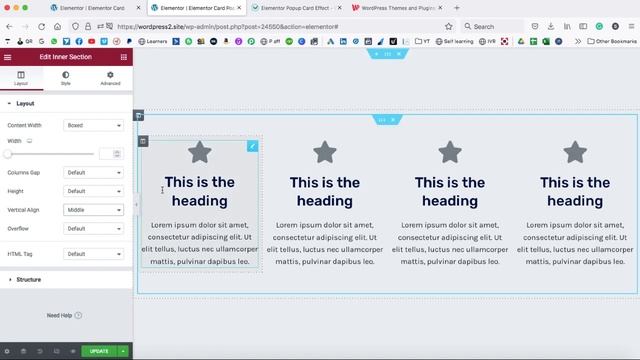Go back using the browser back arrow
Screen dimensions: 640x360
(x=9, y=27)
